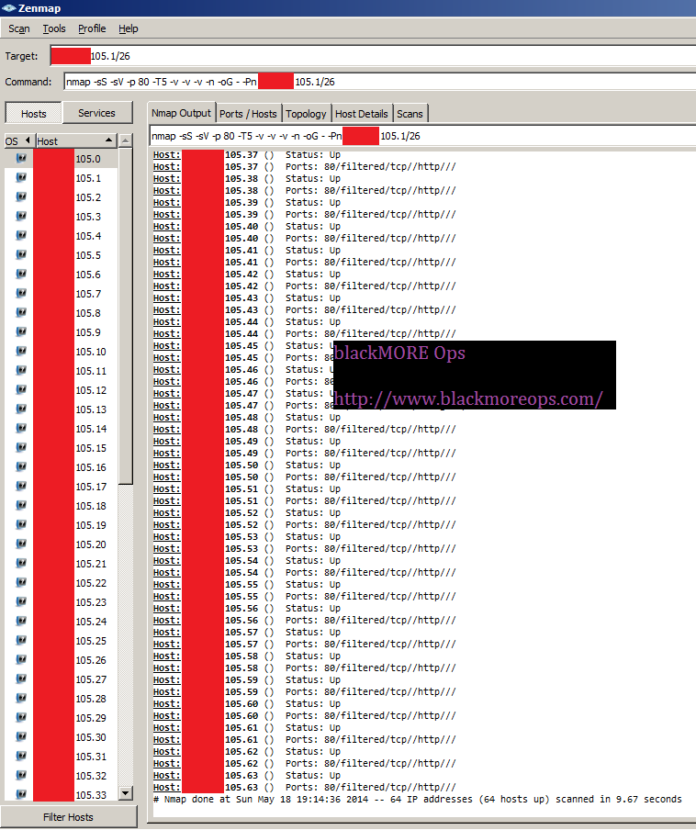Click OS icon for host 105.9
696x830 pixels.
click(21, 332)
